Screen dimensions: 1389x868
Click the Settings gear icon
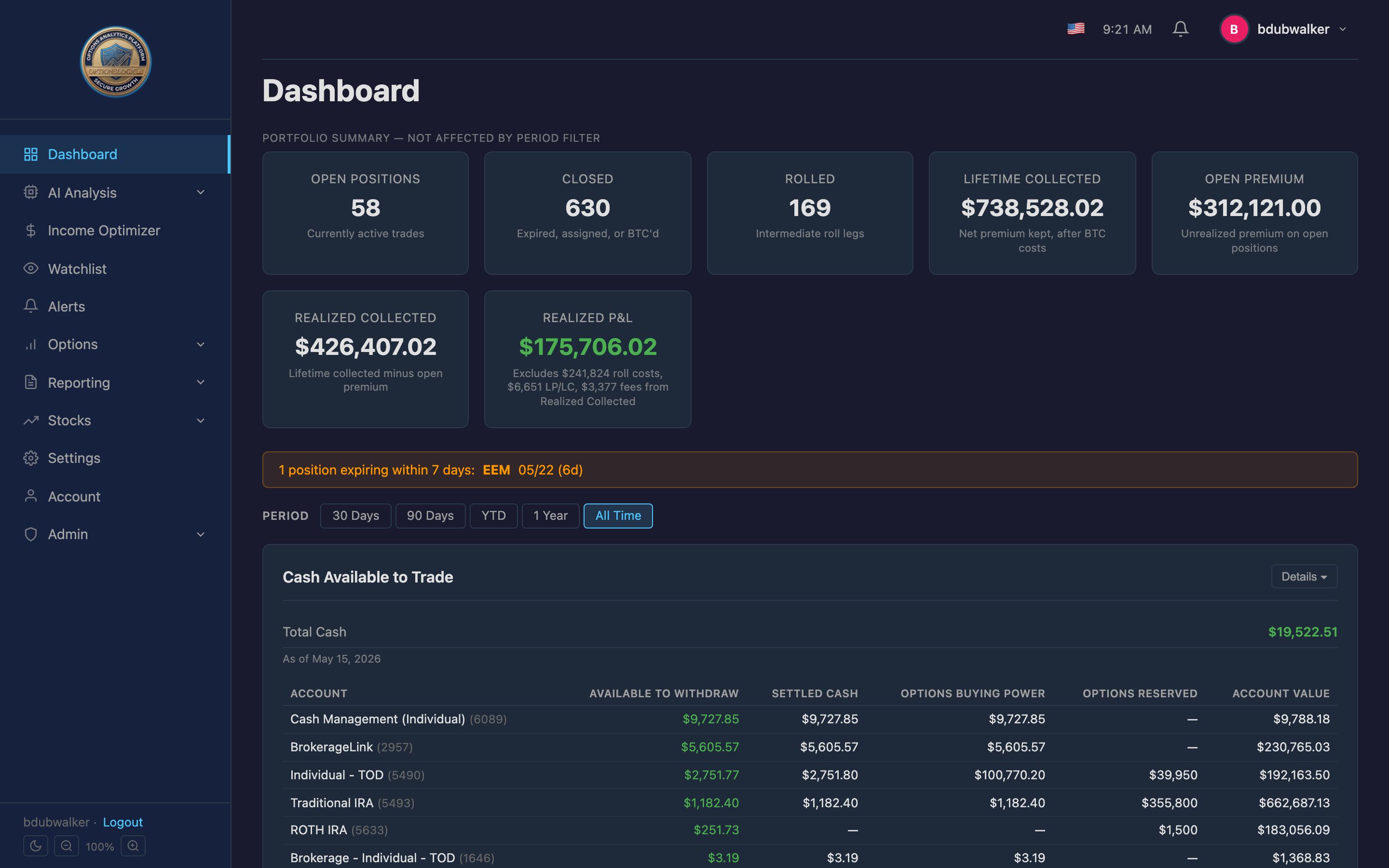[x=31, y=458]
